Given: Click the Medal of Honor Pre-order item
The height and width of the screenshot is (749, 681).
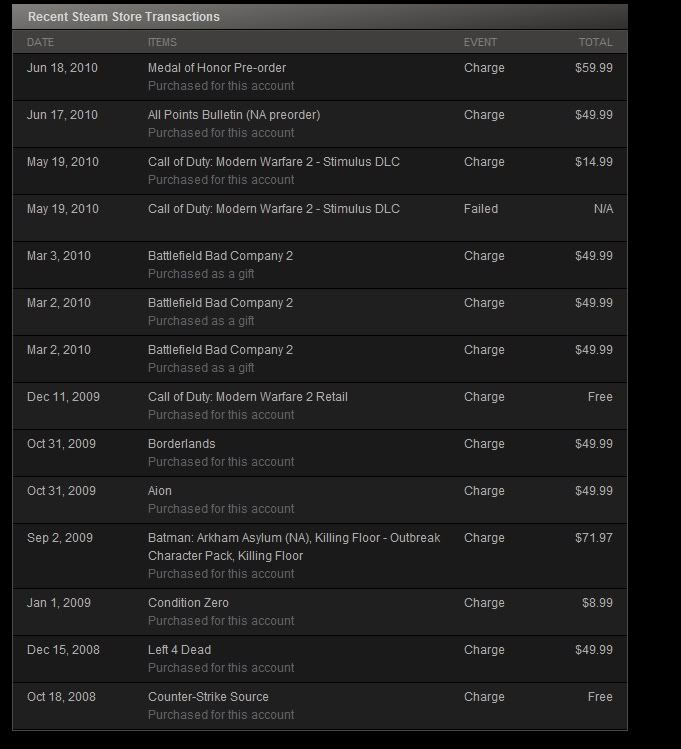Looking at the screenshot, I should coord(217,68).
